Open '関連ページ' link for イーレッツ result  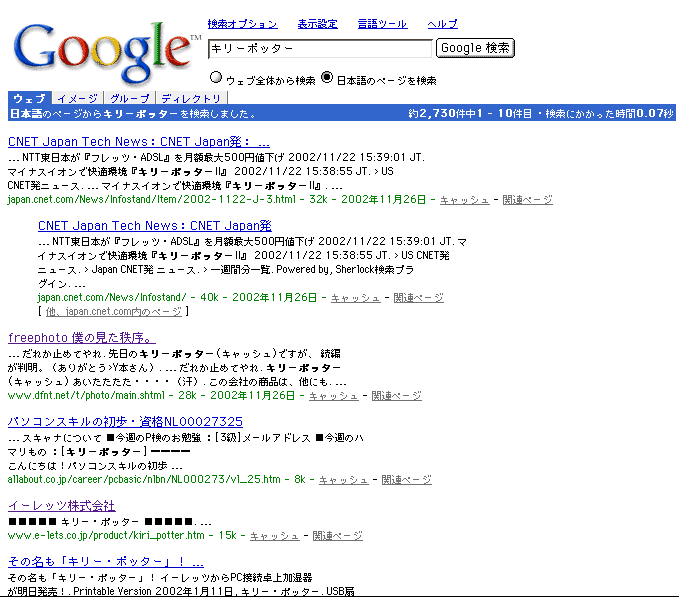click(337, 536)
